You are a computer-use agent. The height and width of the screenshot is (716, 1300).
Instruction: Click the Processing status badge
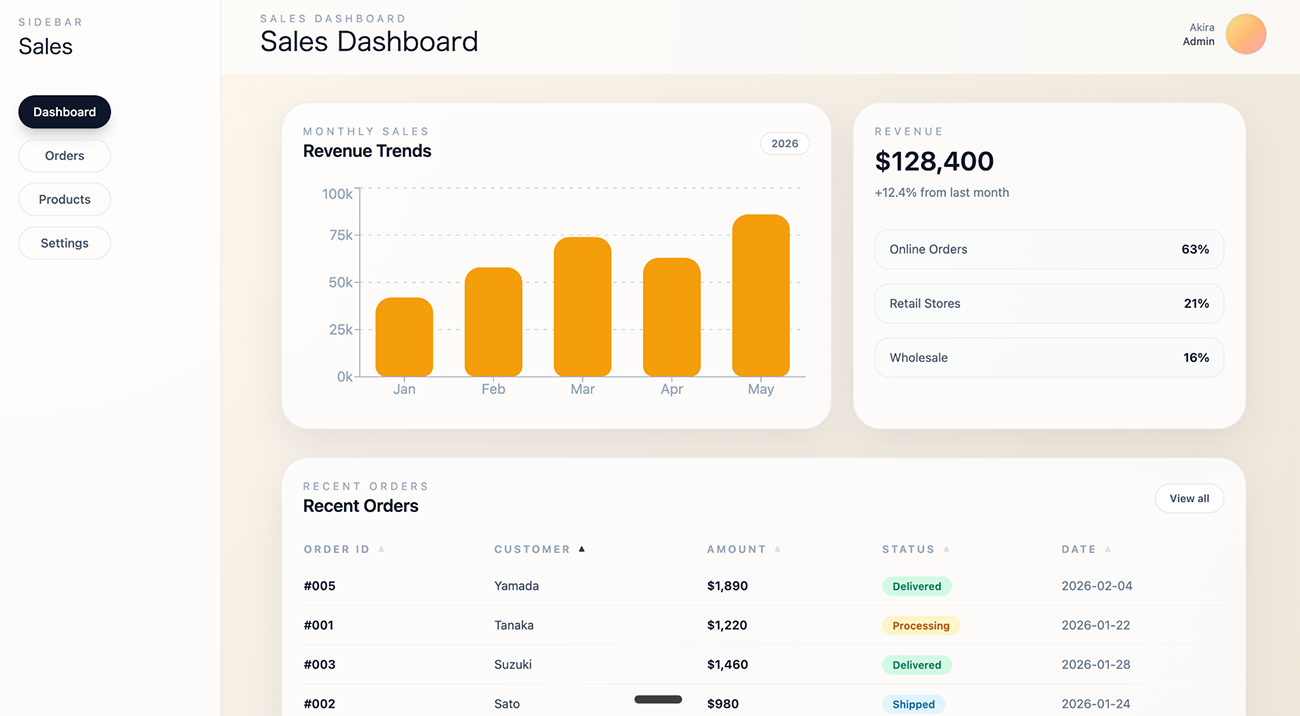(x=920, y=626)
